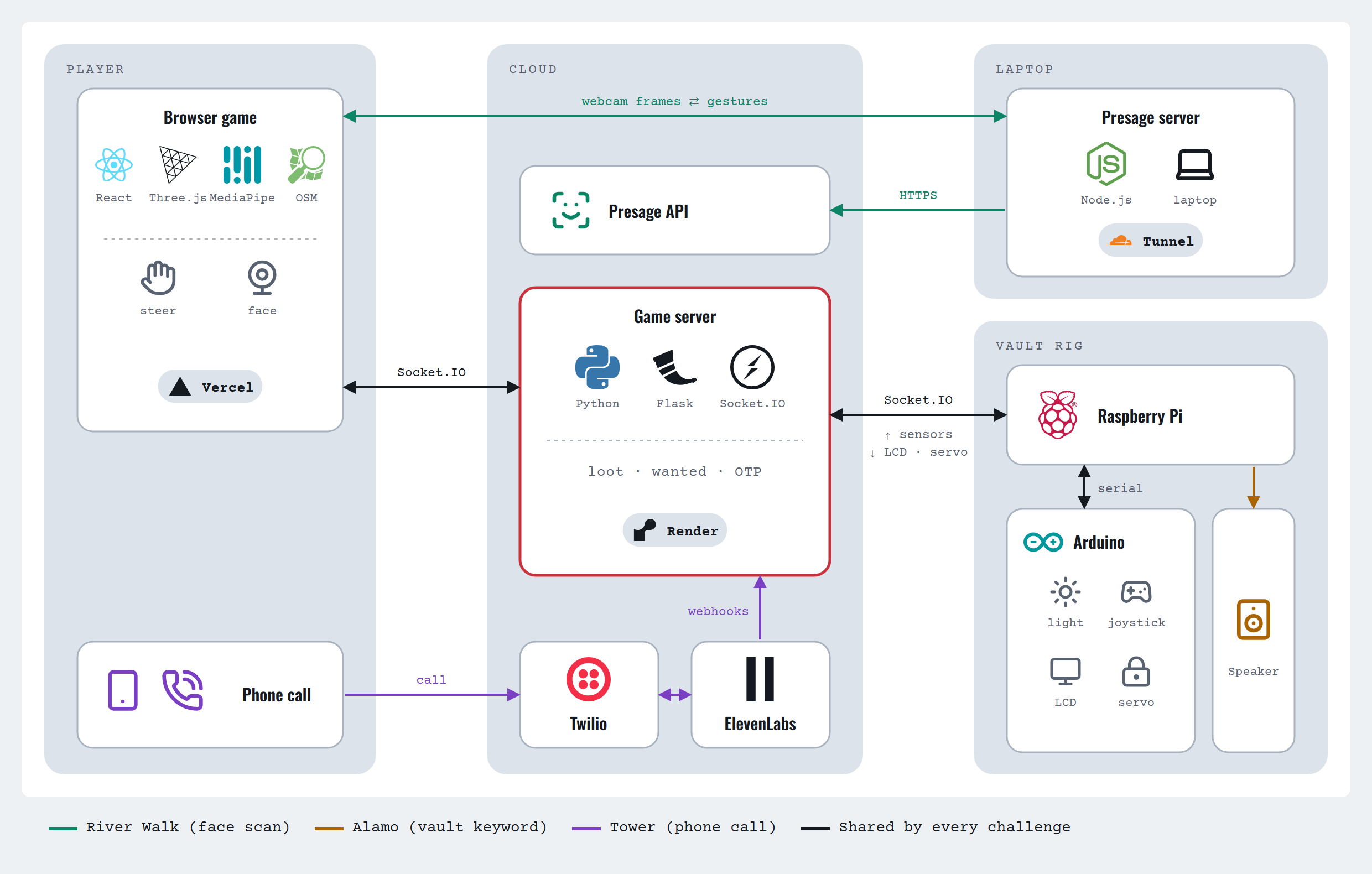
Task: Click the Twilio red logo
Action: click(x=589, y=679)
